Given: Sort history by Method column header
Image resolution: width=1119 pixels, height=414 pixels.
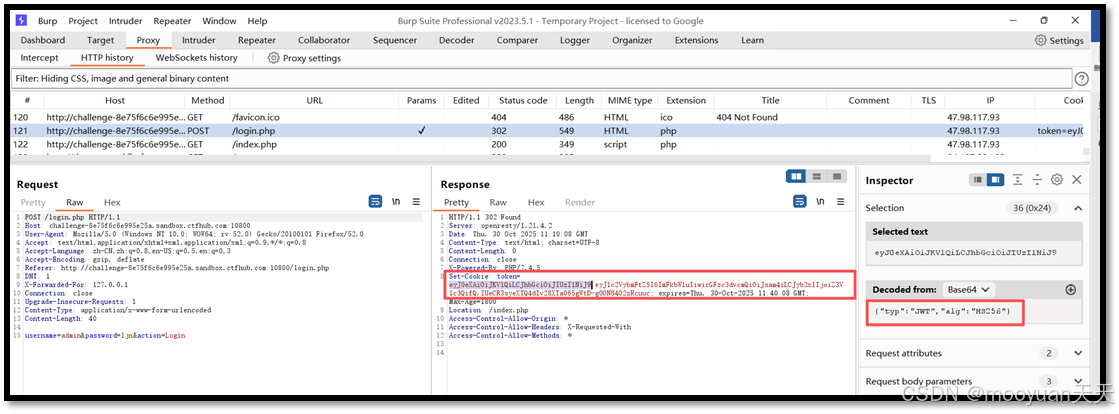Looking at the screenshot, I should (x=208, y=101).
